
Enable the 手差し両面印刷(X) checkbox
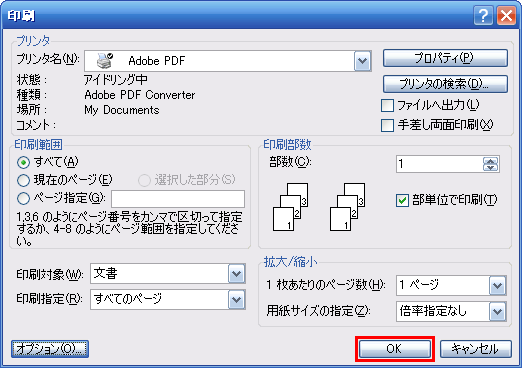(x=387, y=125)
